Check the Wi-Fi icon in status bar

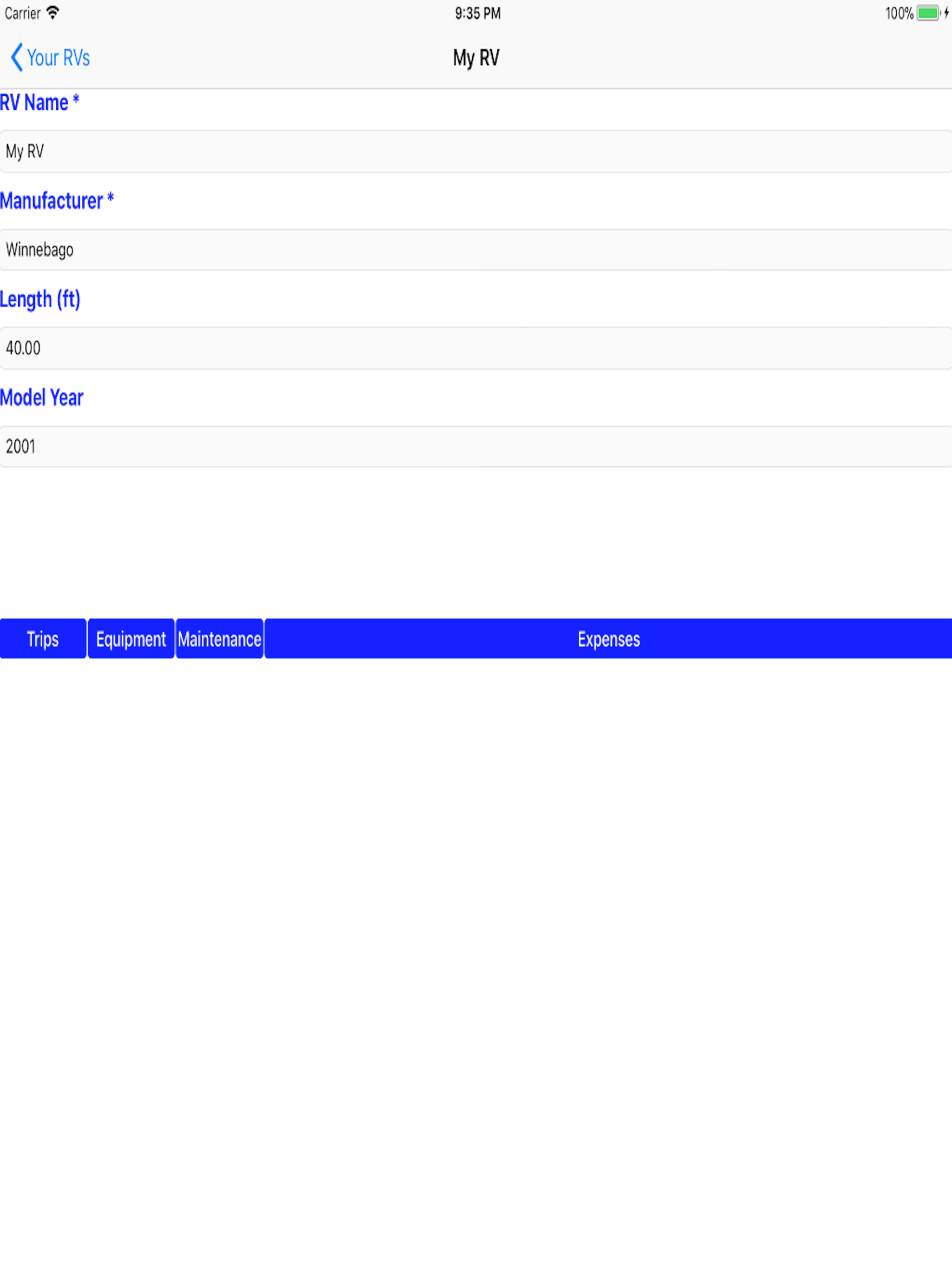pyautogui.click(x=52, y=13)
